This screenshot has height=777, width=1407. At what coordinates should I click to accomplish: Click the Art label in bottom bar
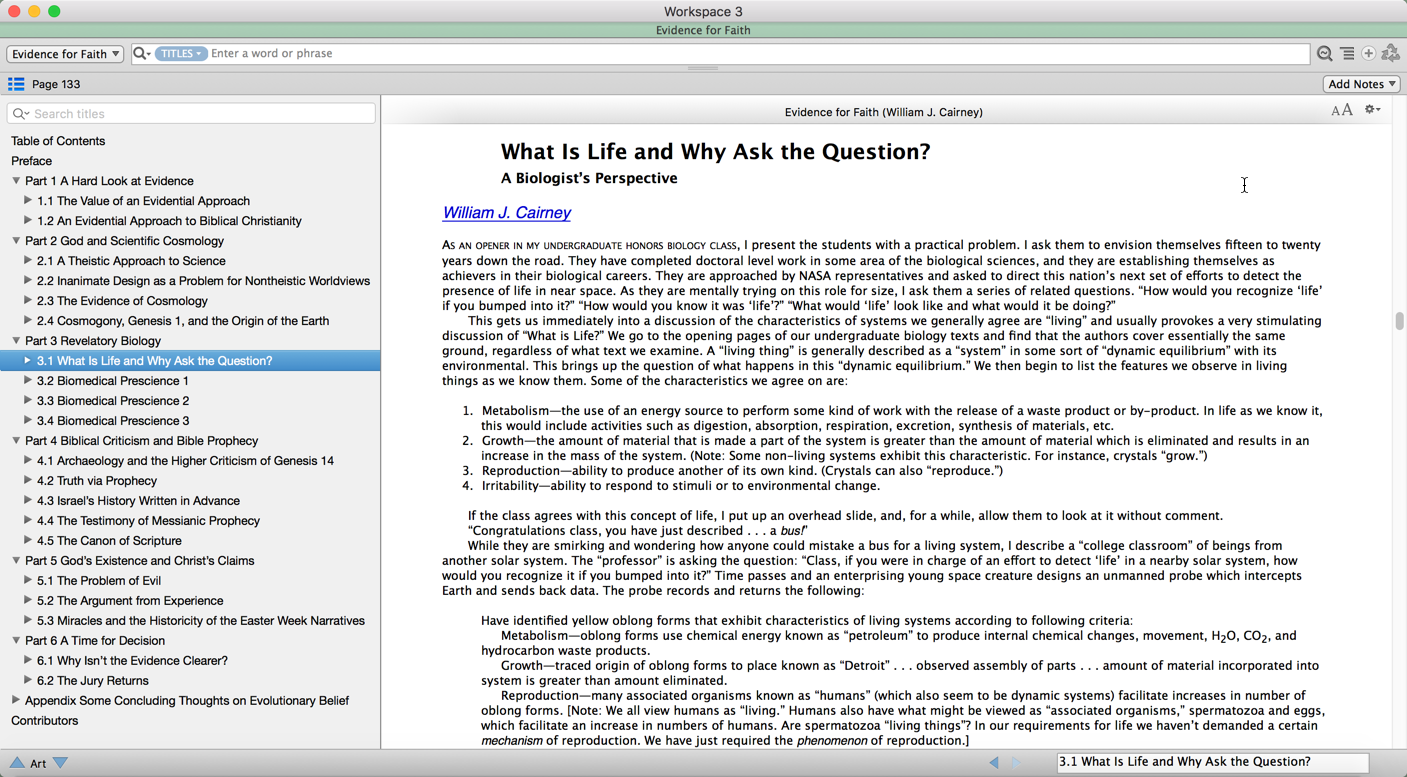tap(38, 764)
